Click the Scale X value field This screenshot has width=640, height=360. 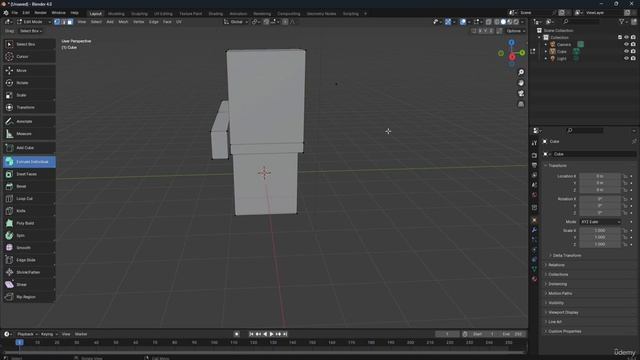(600, 230)
